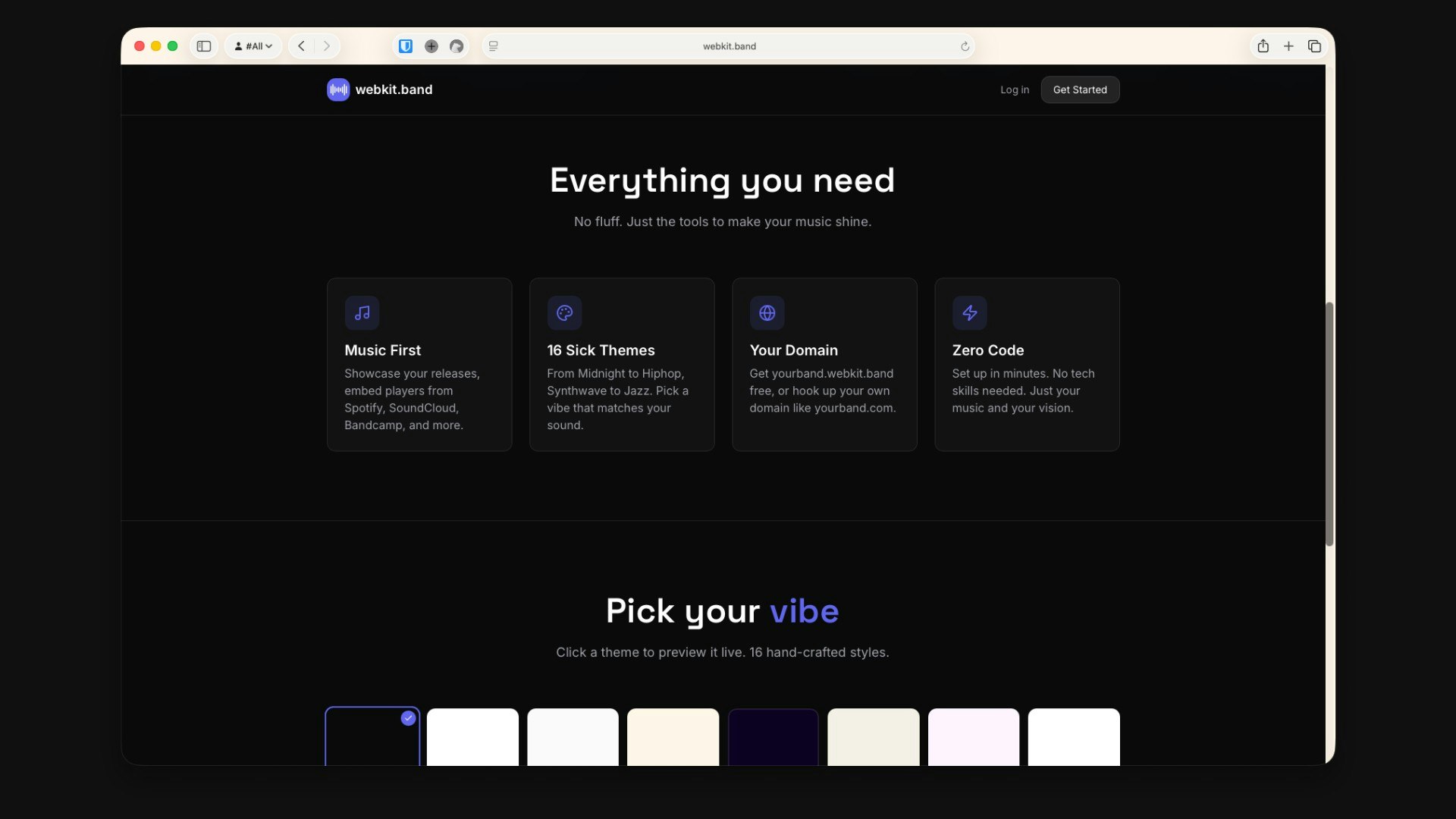Toggle the browser sidebar panel
This screenshot has width=1456, height=819.
tap(203, 45)
